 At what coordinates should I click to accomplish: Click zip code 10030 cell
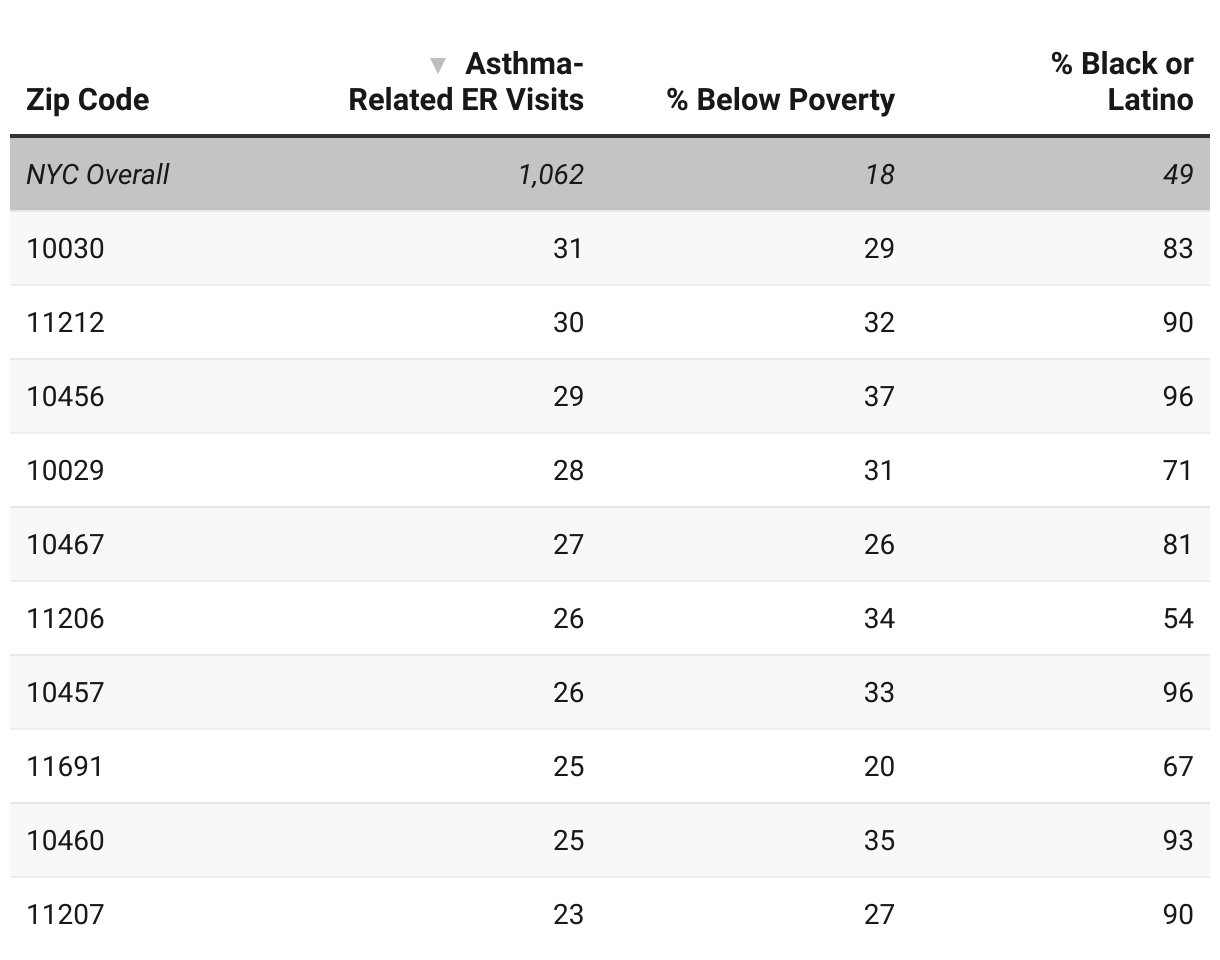(x=65, y=248)
